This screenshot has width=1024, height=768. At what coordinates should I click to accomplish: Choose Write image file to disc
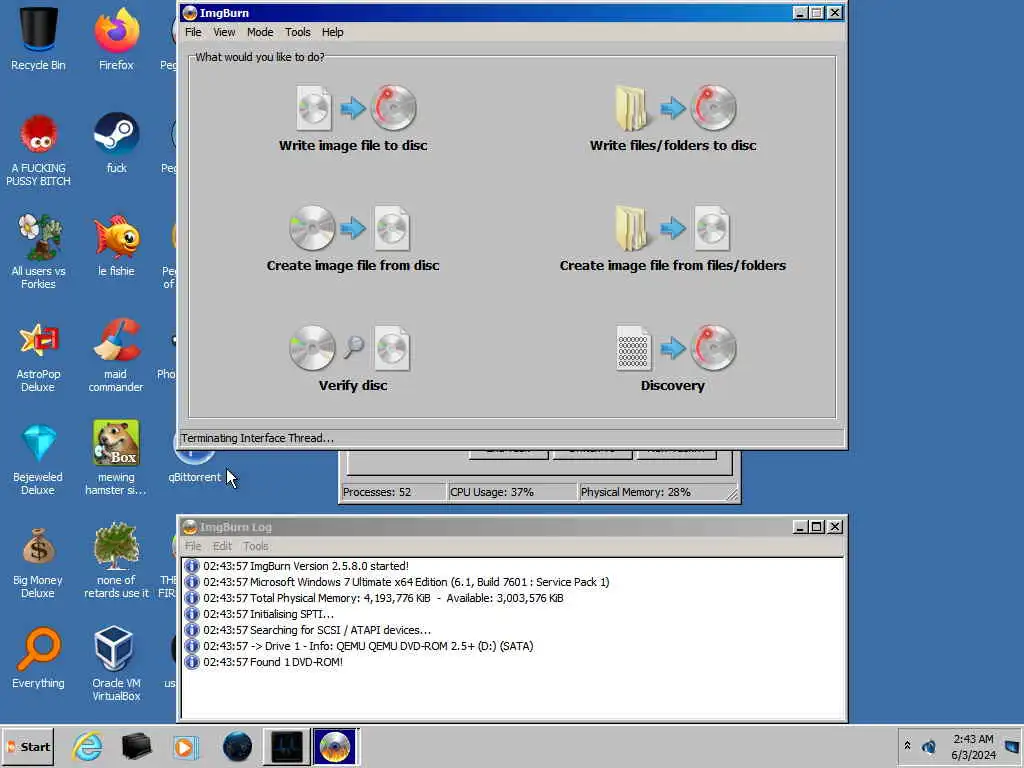point(353,119)
